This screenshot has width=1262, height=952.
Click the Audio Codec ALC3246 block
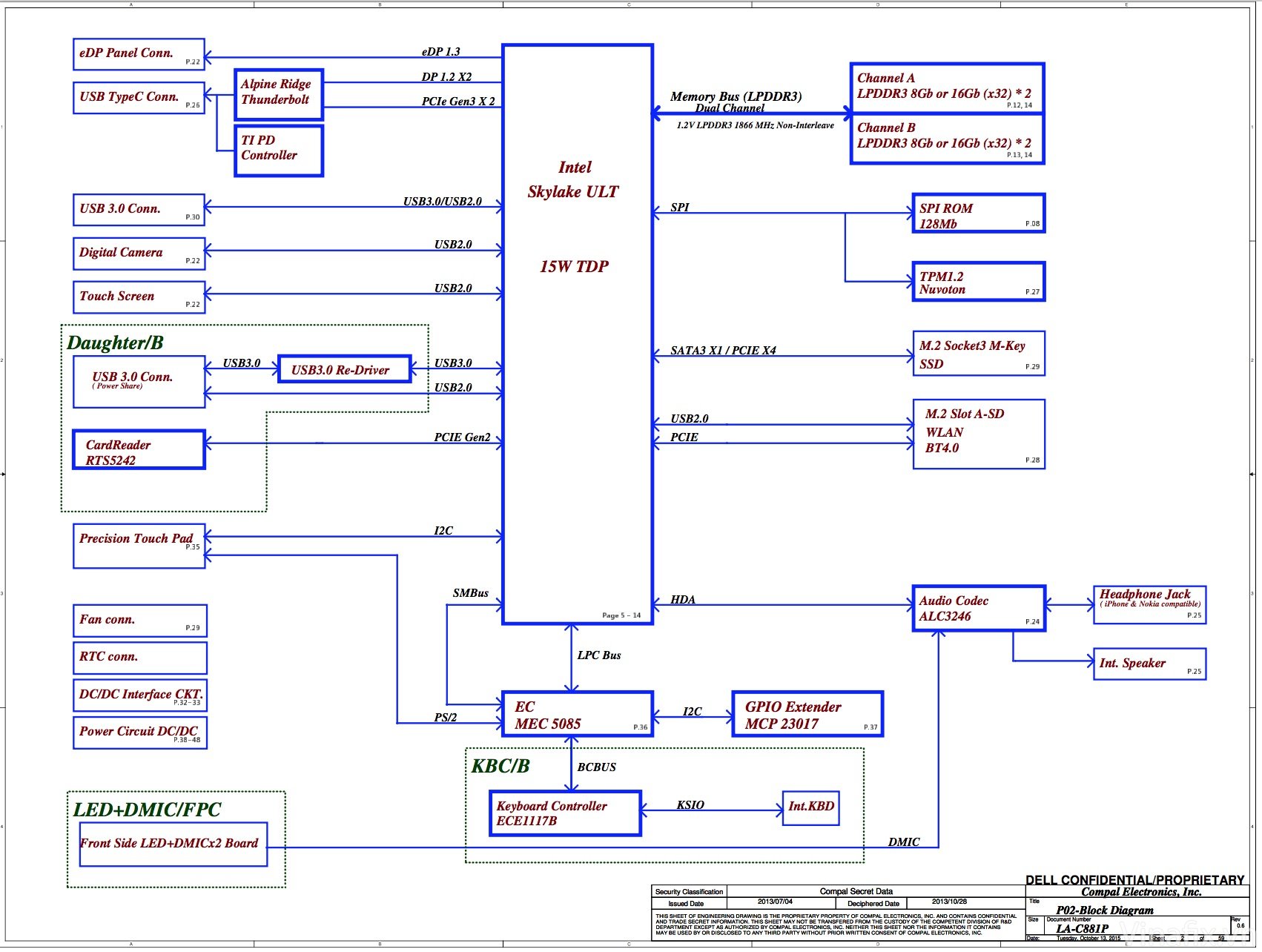(979, 609)
